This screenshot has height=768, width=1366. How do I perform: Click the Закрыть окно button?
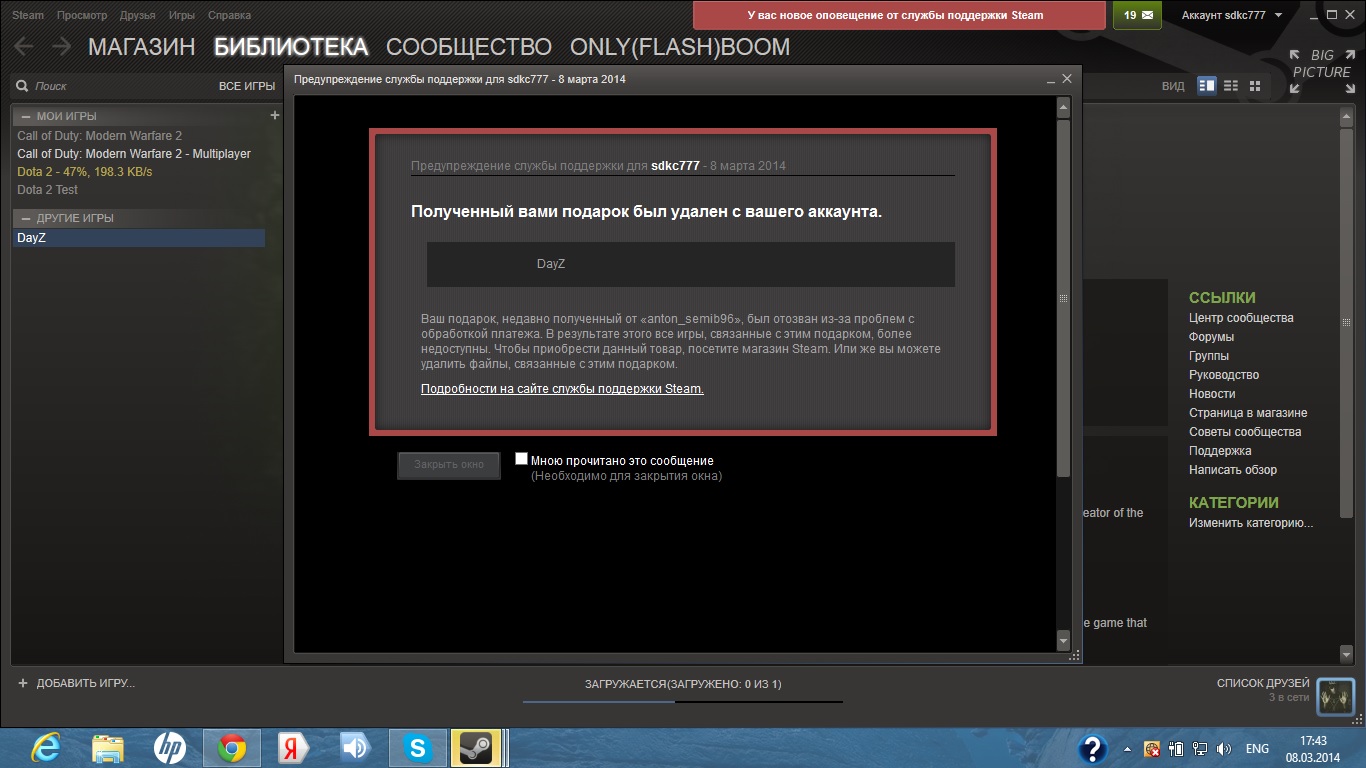click(x=449, y=465)
